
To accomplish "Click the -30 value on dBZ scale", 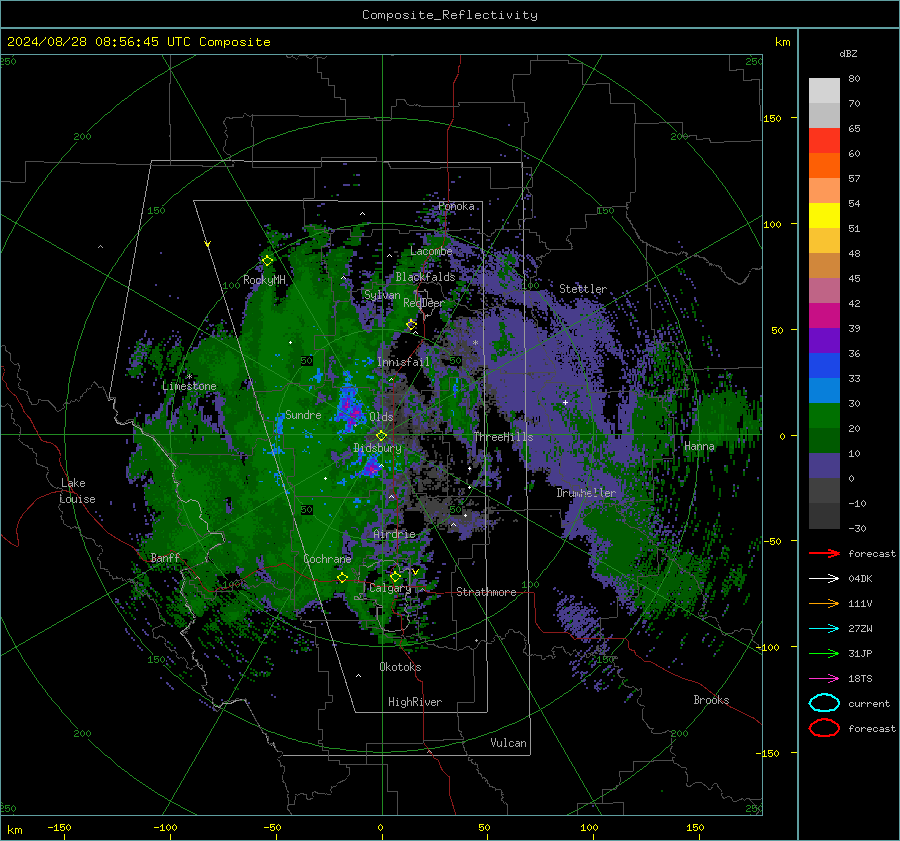I will click(x=858, y=528).
